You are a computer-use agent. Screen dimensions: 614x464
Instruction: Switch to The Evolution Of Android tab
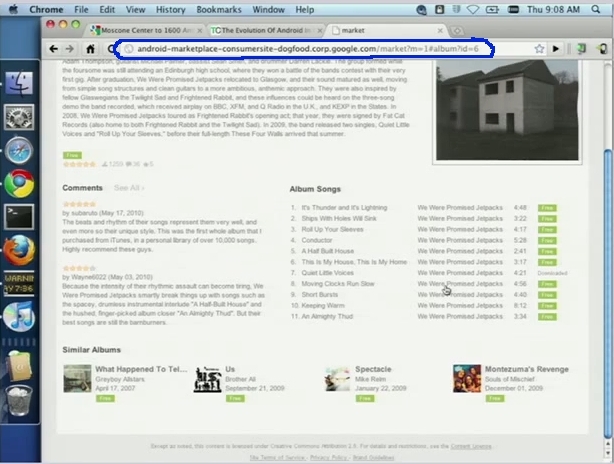click(265, 31)
